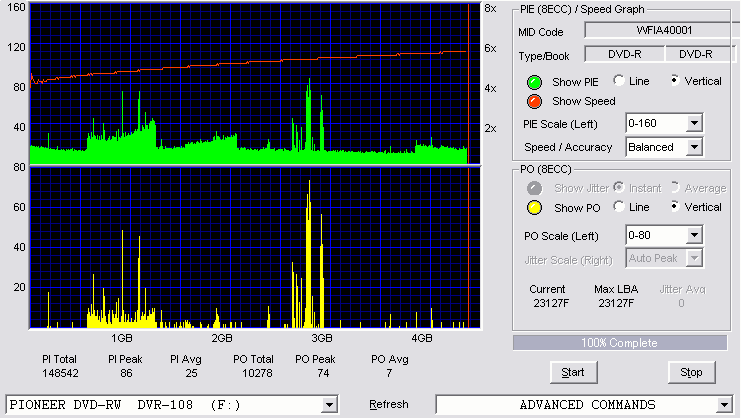Expand the ADVANCED COMMANDS dropdown arrow
This screenshot has width=741, height=418.
[x=724, y=405]
